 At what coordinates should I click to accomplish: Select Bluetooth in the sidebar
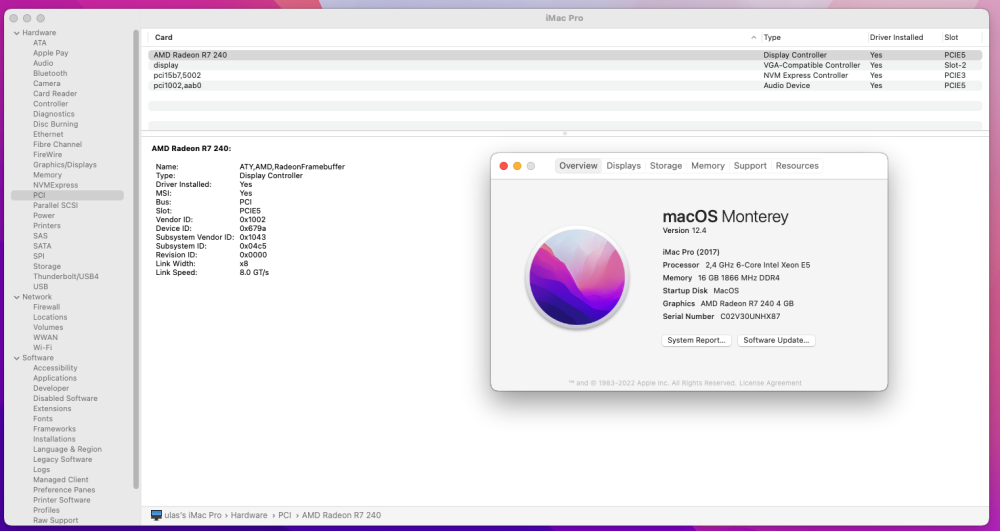pyautogui.click(x=50, y=73)
